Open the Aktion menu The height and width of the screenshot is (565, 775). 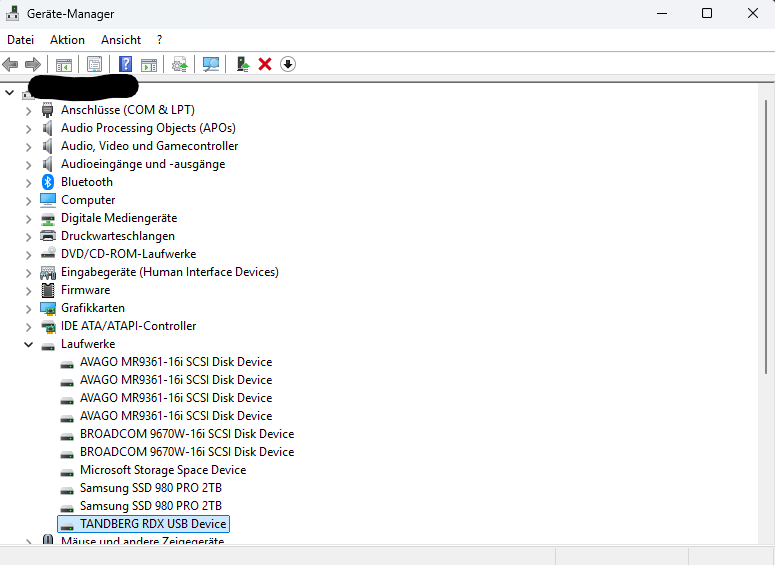67,40
